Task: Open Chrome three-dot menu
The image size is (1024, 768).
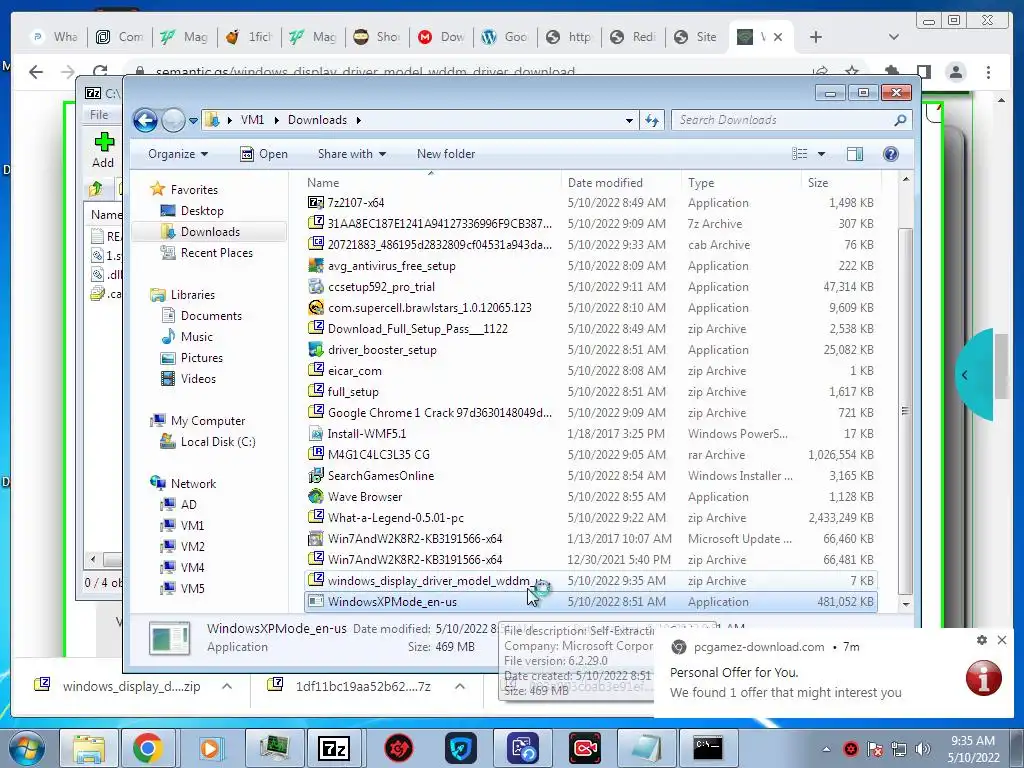Action: [x=988, y=72]
